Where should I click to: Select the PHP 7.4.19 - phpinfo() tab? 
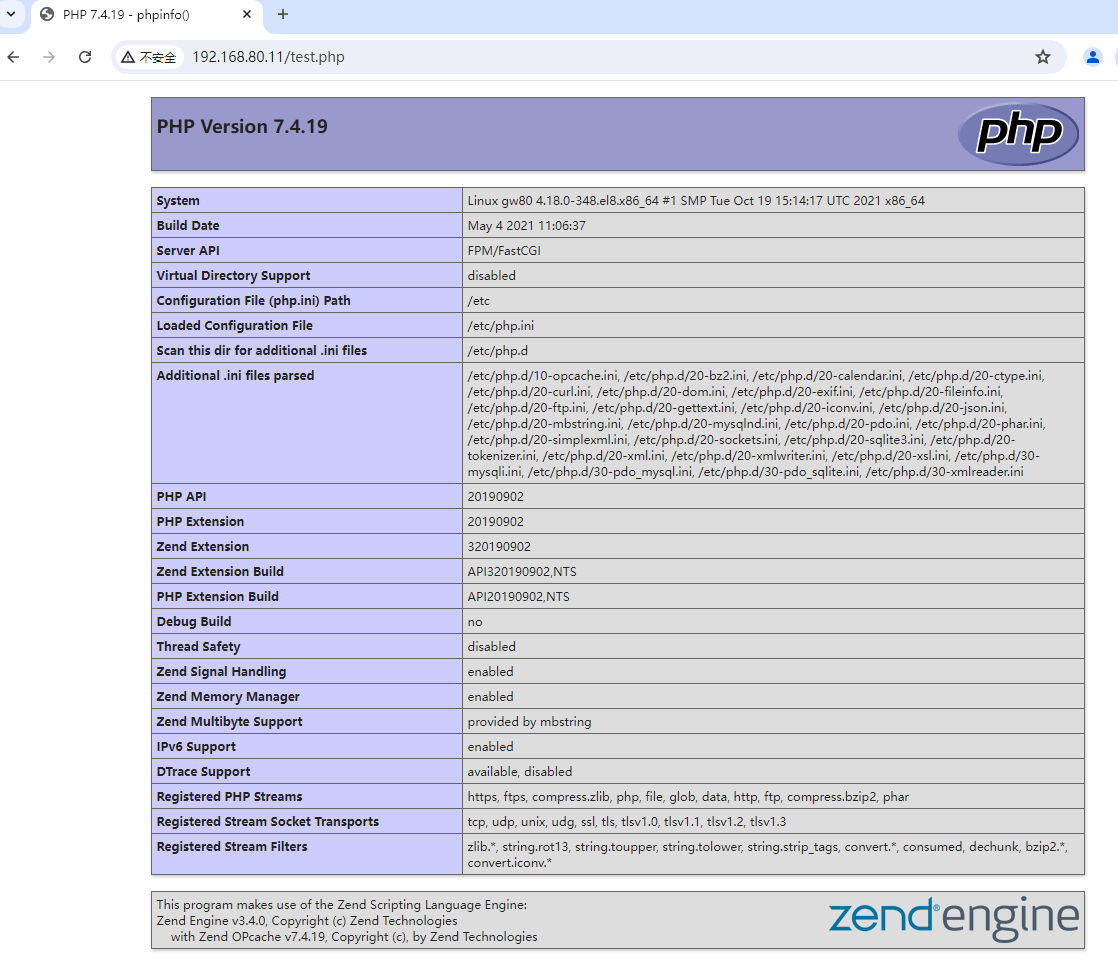(146, 15)
